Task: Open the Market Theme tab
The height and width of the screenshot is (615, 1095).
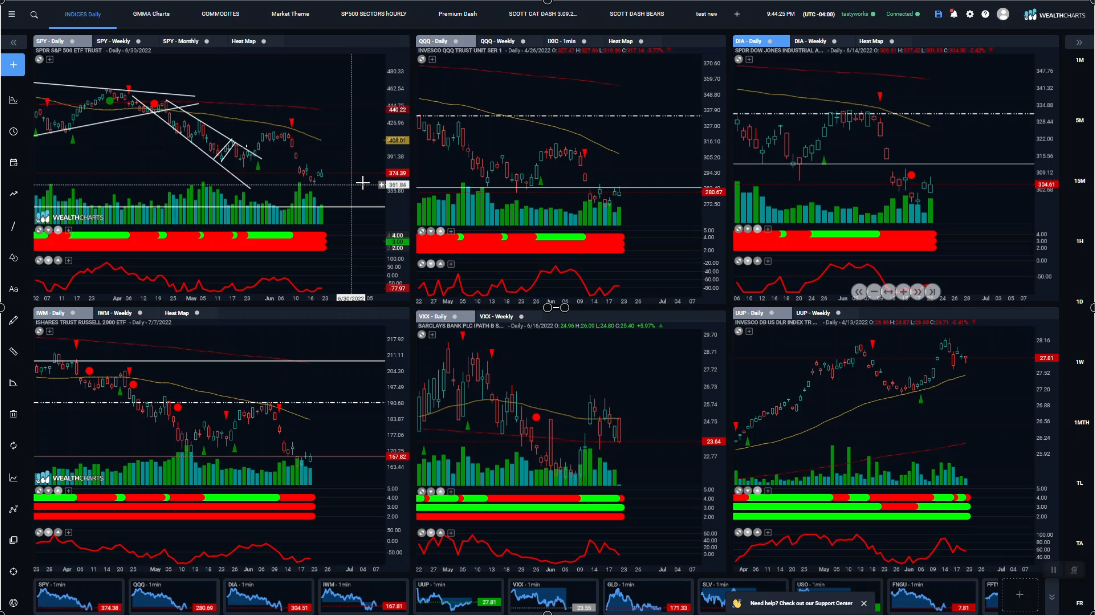Action: [x=290, y=14]
